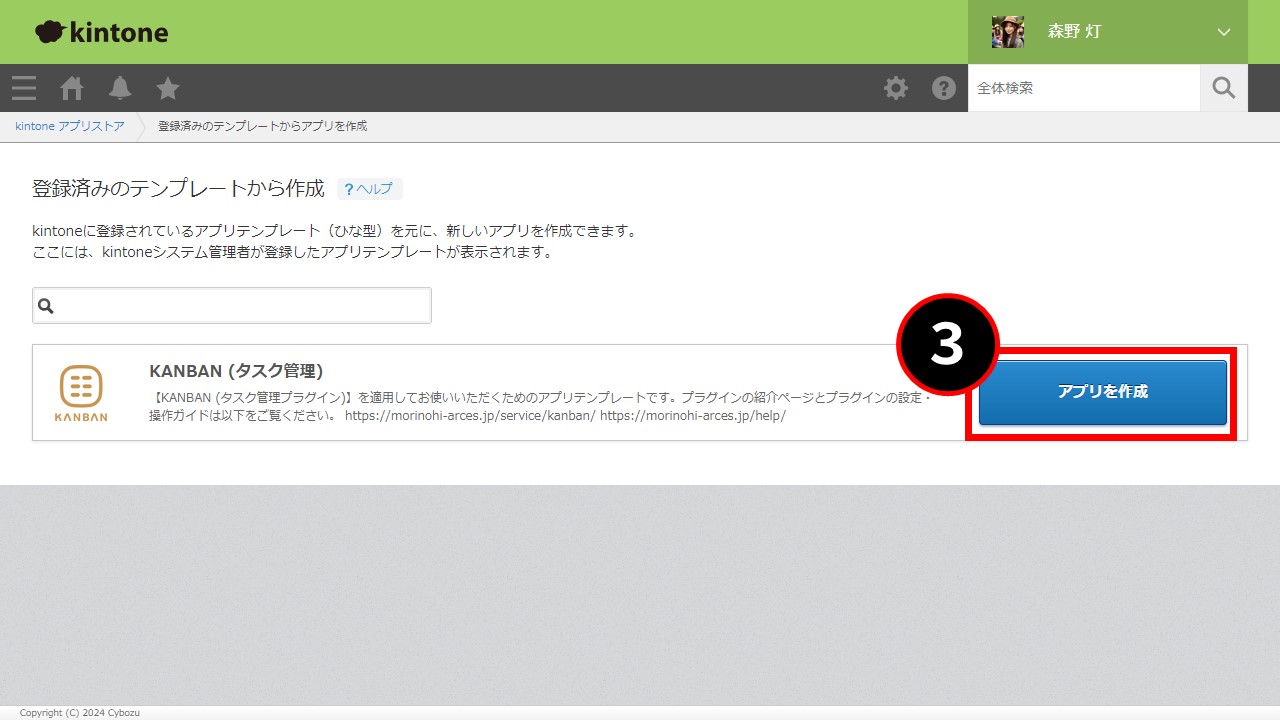Click the question mark help icon in header
Viewport: 1280px width, 720px height.
pyautogui.click(x=944, y=88)
